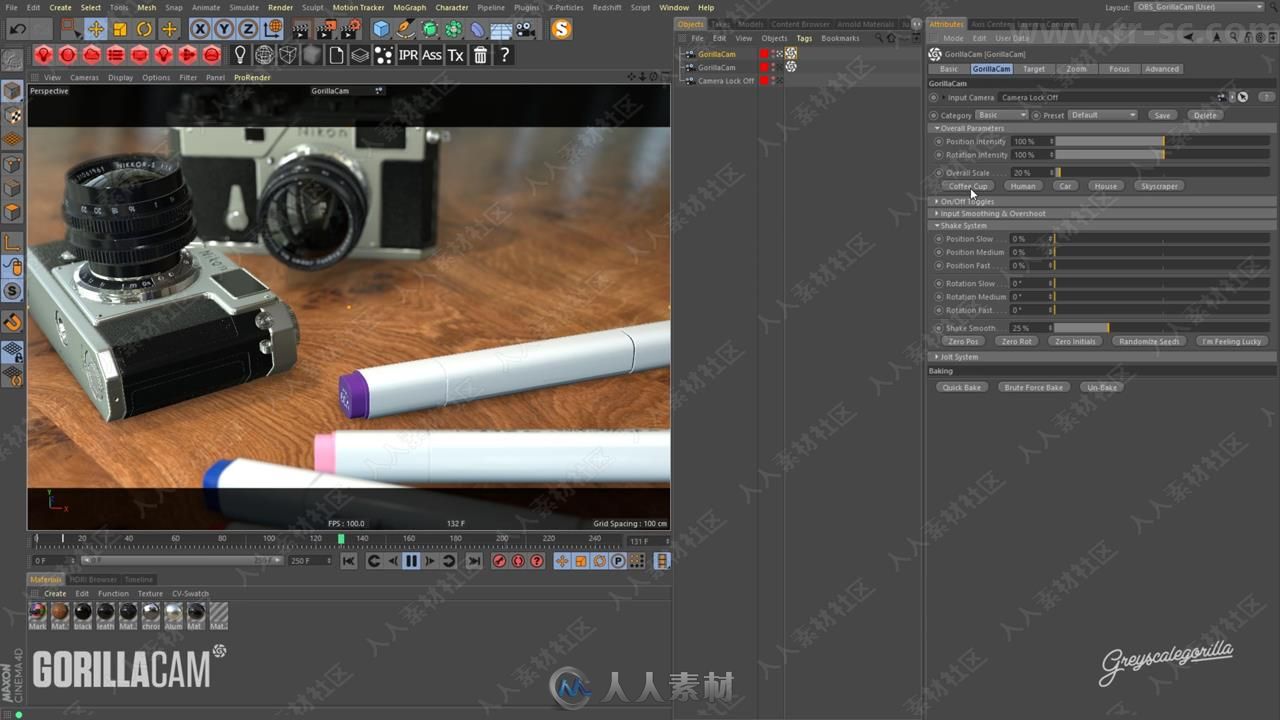1280x720 pixels.
Task: Click the Ass toolbar icon
Action: 432,55
